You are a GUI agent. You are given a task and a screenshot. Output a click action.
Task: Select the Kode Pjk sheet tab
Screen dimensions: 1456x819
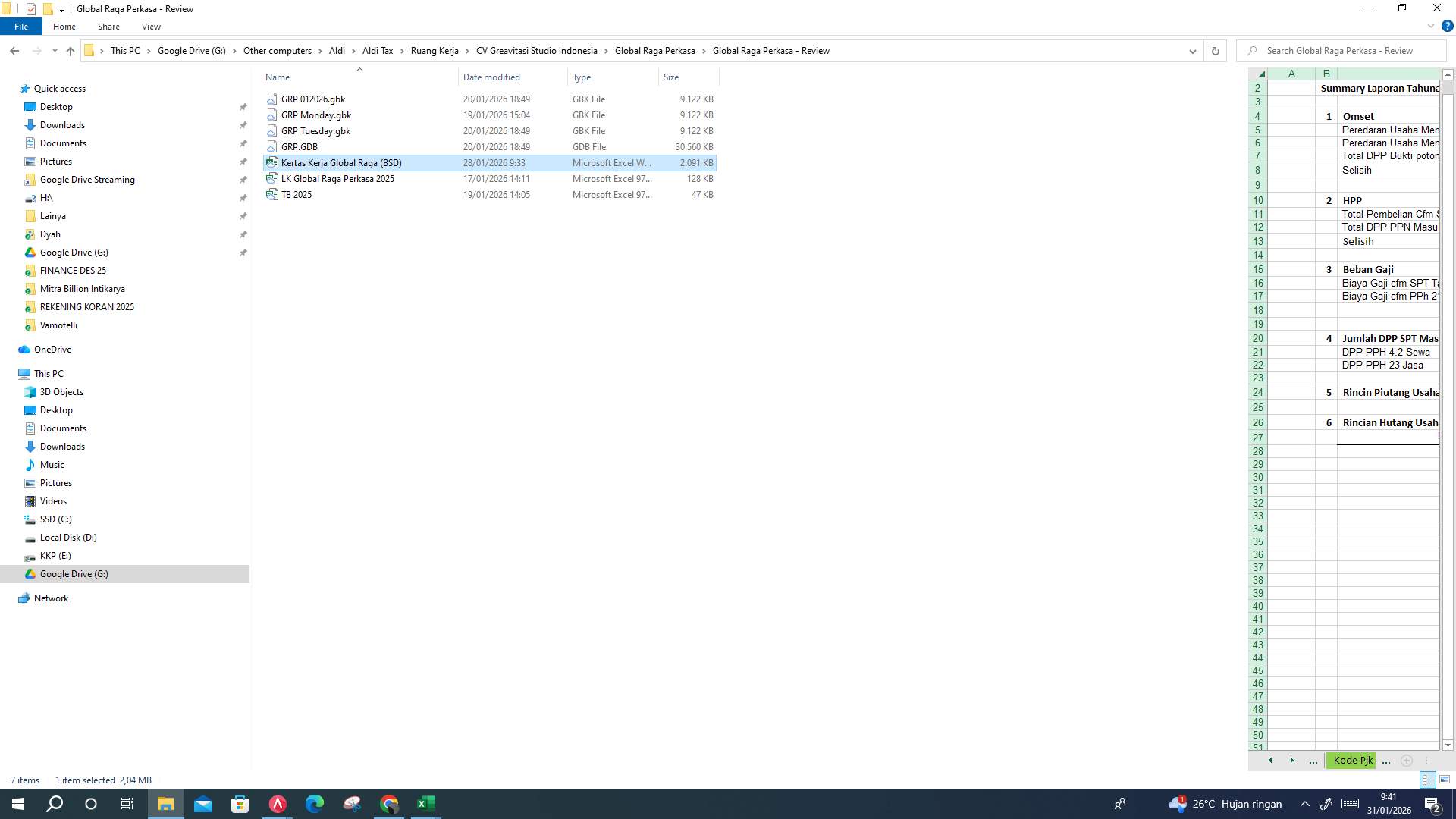pos(1351,760)
